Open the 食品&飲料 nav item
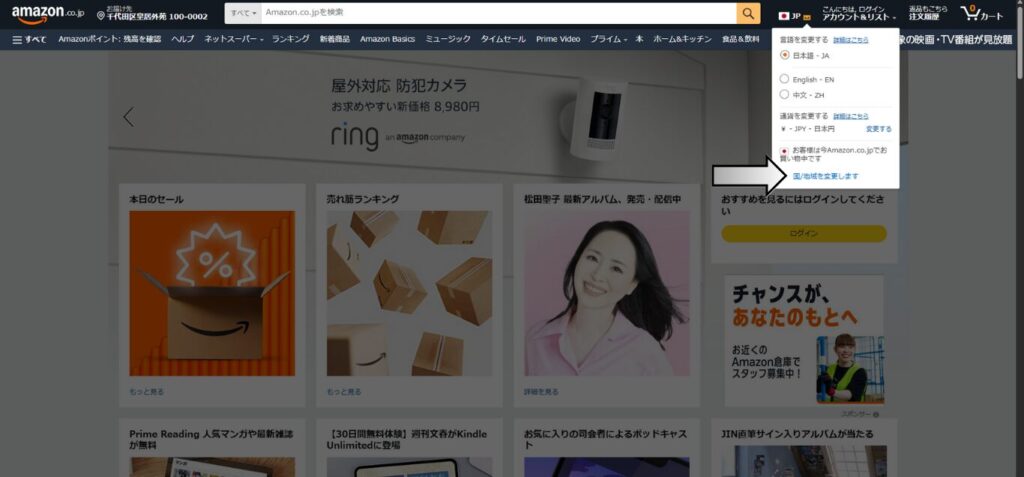This screenshot has width=1024, height=477. [x=741, y=39]
